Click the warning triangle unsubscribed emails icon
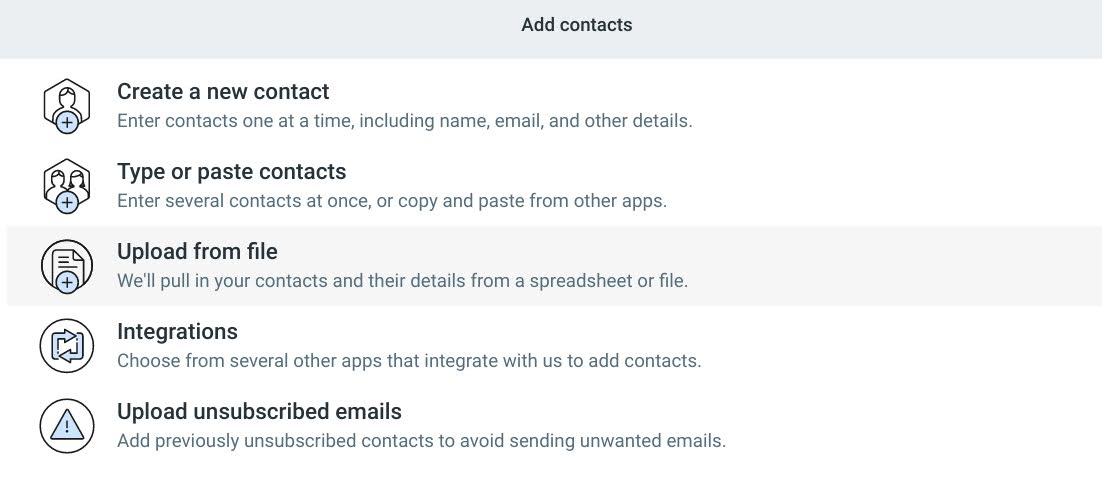The height and width of the screenshot is (489, 1102). (66, 426)
